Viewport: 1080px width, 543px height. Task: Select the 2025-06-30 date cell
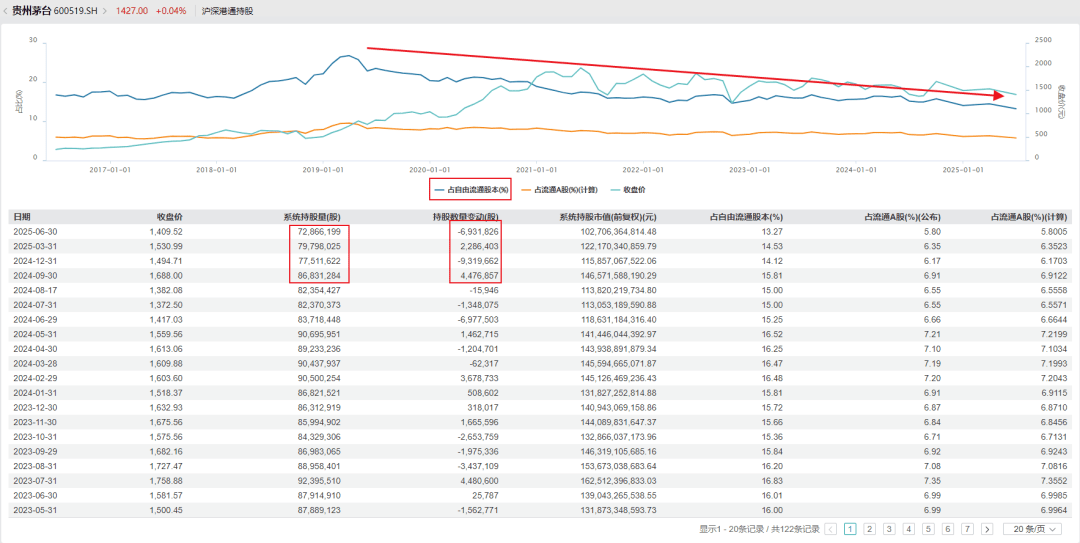point(34,232)
